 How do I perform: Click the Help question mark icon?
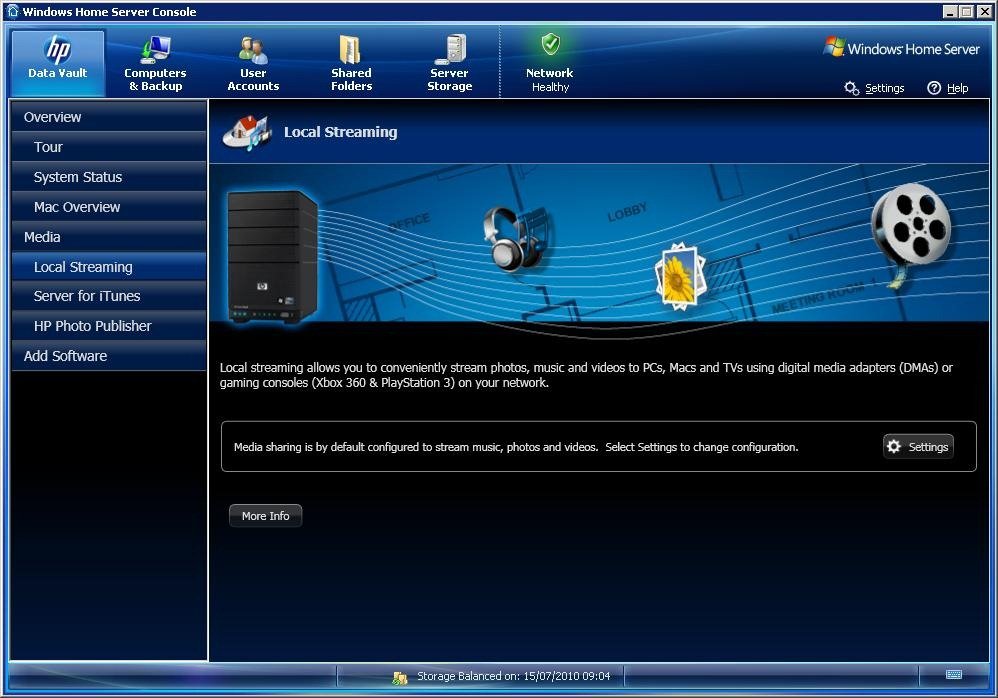point(934,88)
